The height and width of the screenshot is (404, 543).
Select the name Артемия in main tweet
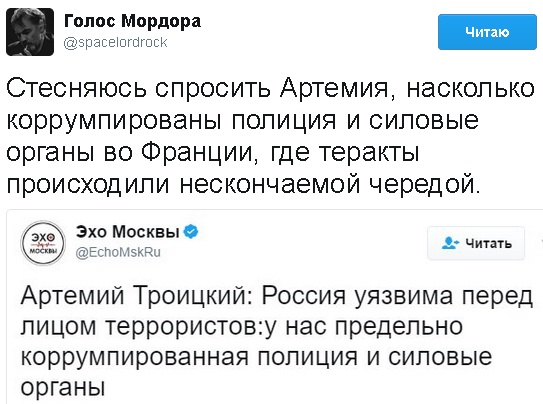(337, 89)
